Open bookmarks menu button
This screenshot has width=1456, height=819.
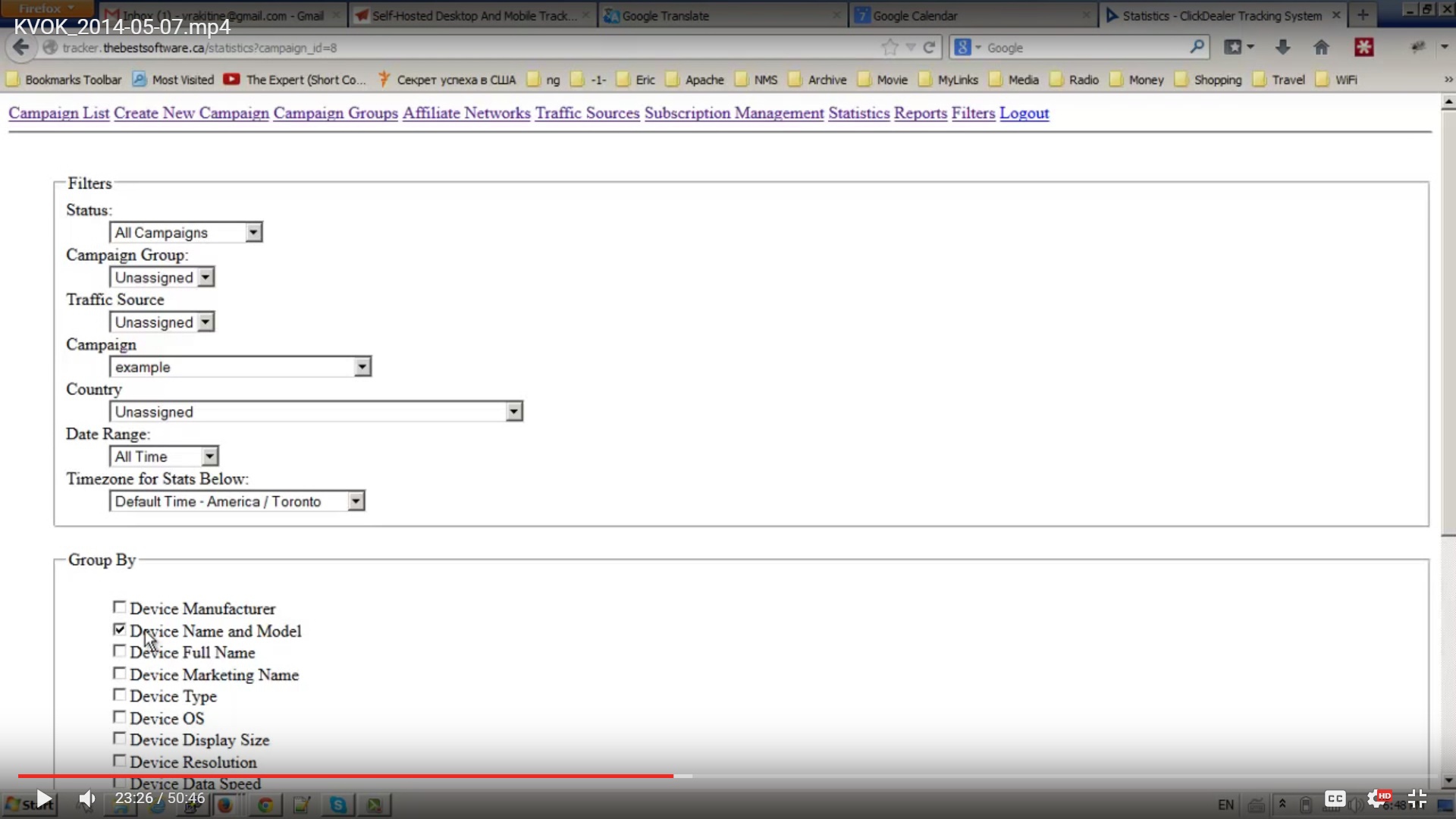(x=1239, y=47)
